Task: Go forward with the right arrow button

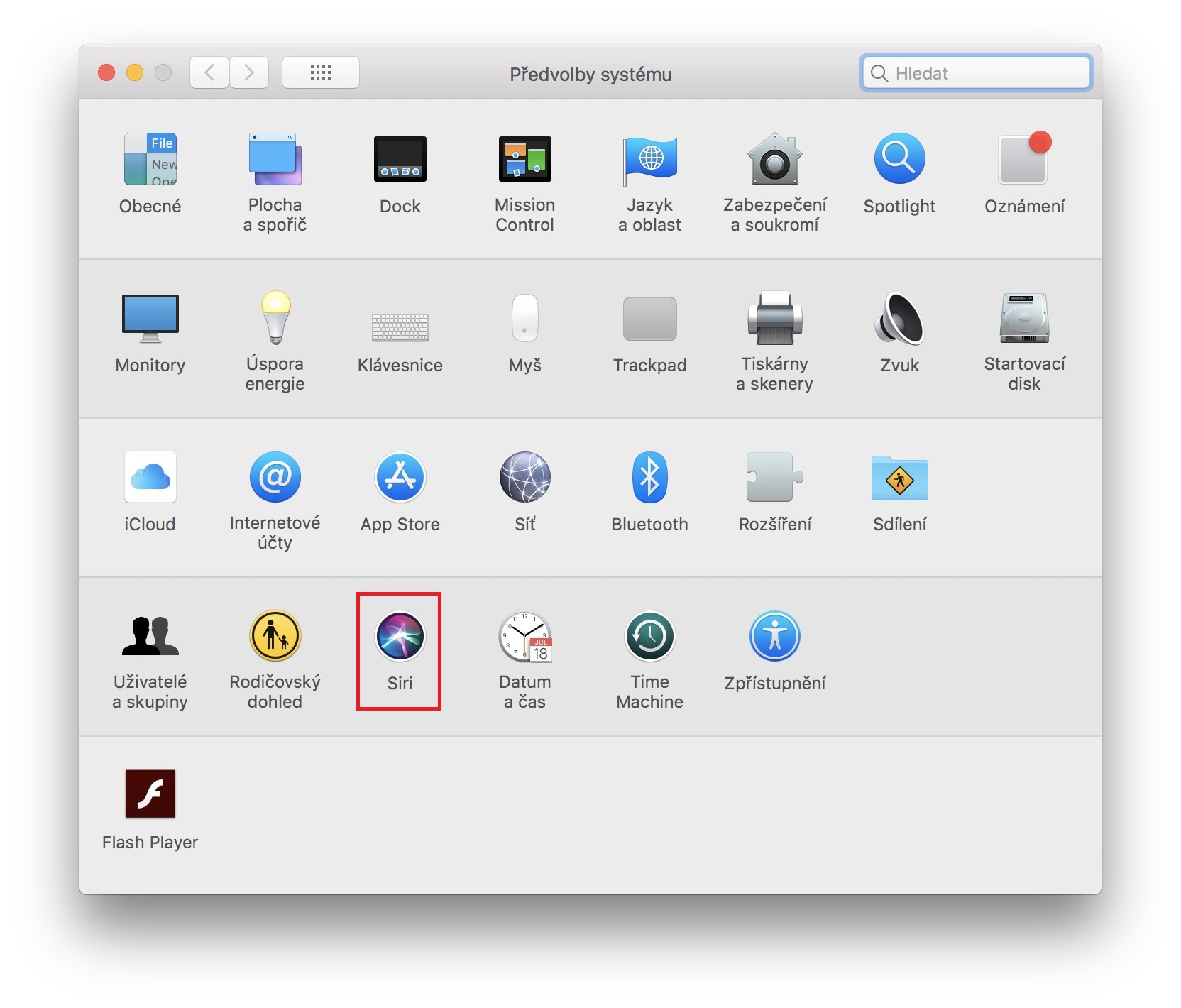Action: coord(249,72)
